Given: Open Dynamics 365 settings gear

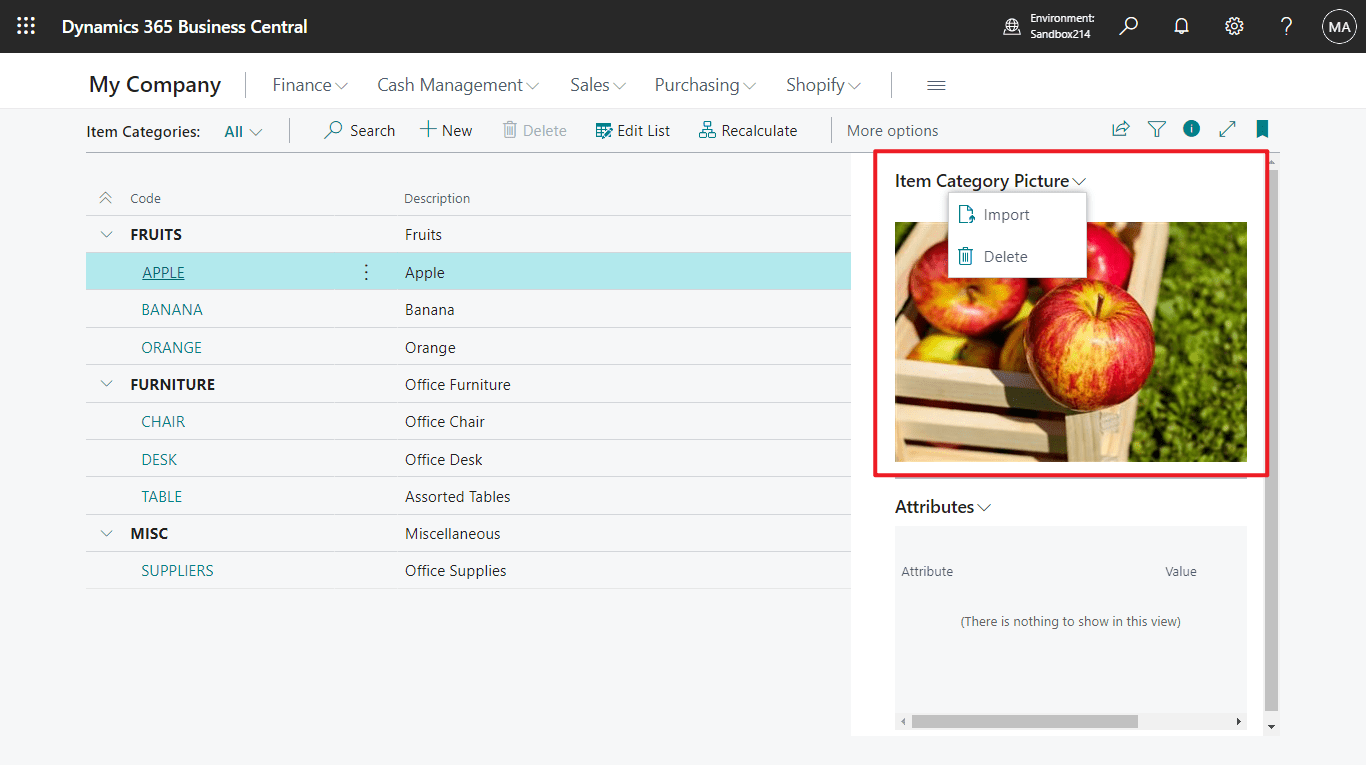Looking at the screenshot, I should click(1233, 25).
